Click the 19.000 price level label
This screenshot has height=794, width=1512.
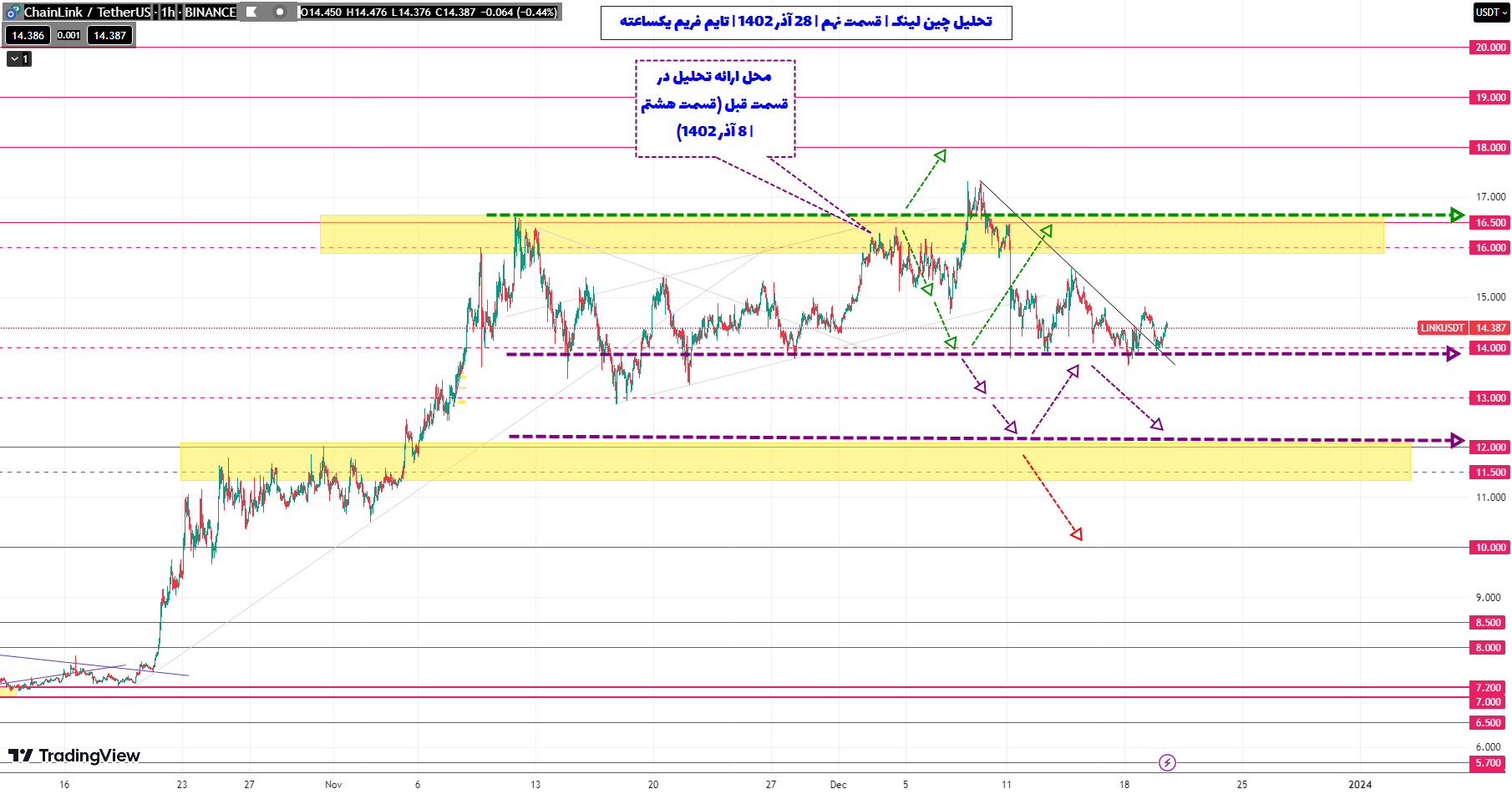tap(1490, 98)
